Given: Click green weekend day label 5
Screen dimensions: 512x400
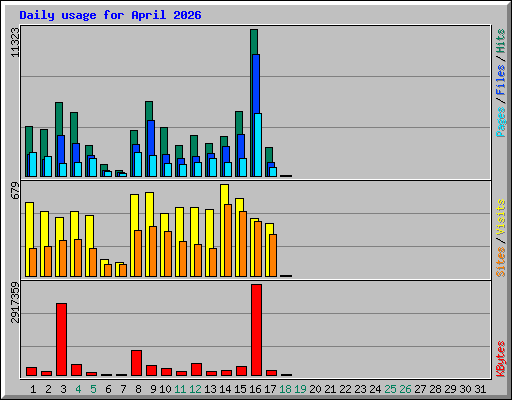Looking at the screenshot, I should click(x=93, y=389).
